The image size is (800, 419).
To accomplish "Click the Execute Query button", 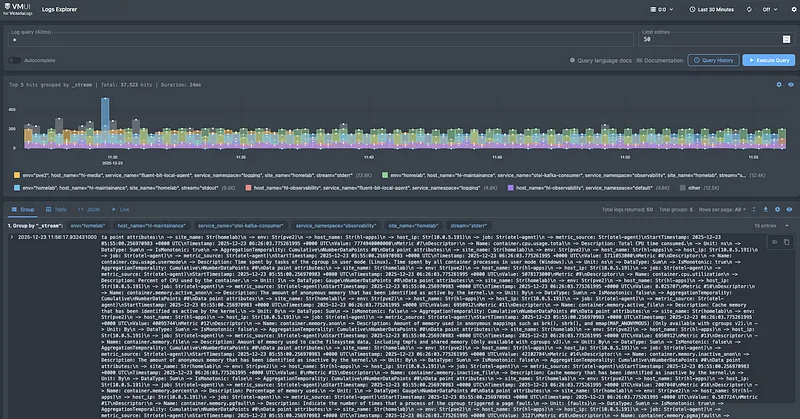I will [x=768, y=61].
